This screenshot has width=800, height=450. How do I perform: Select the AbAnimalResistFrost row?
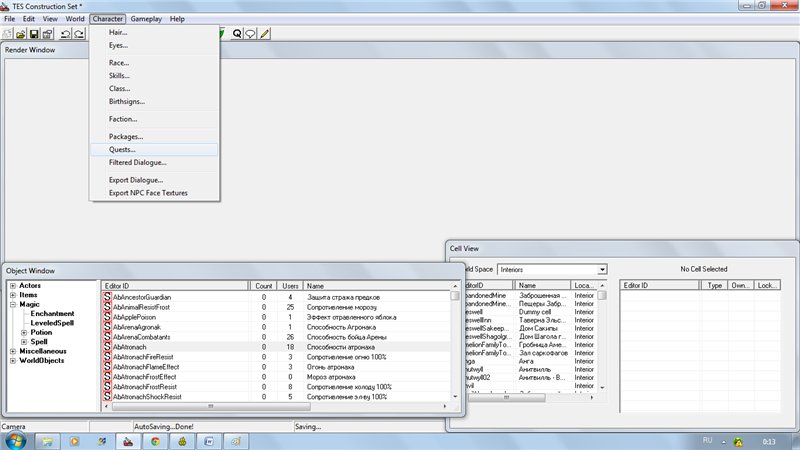[x=276, y=307]
